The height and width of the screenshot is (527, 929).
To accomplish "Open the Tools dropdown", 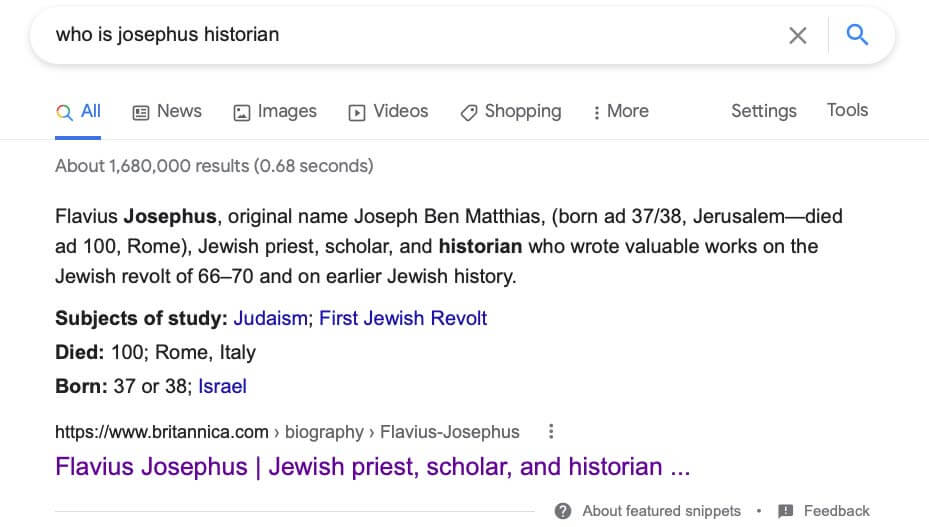I will [847, 110].
